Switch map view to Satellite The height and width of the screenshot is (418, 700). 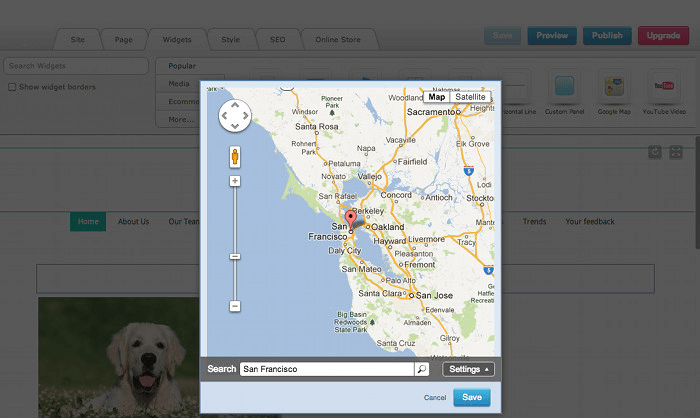(x=470, y=97)
